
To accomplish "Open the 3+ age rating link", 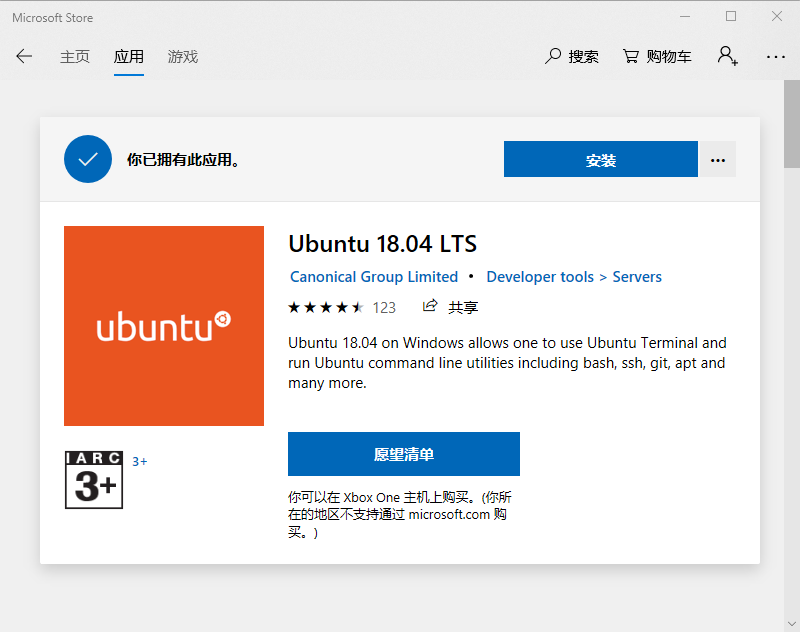I will (139, 462).
